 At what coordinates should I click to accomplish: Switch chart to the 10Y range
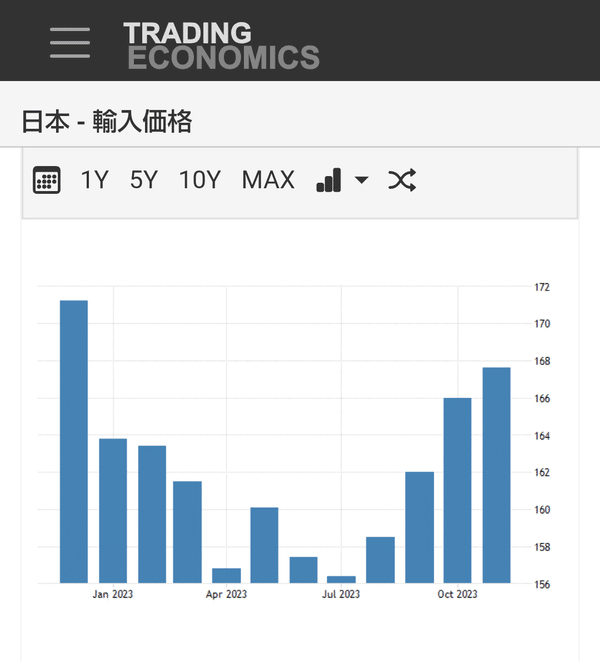200,180
